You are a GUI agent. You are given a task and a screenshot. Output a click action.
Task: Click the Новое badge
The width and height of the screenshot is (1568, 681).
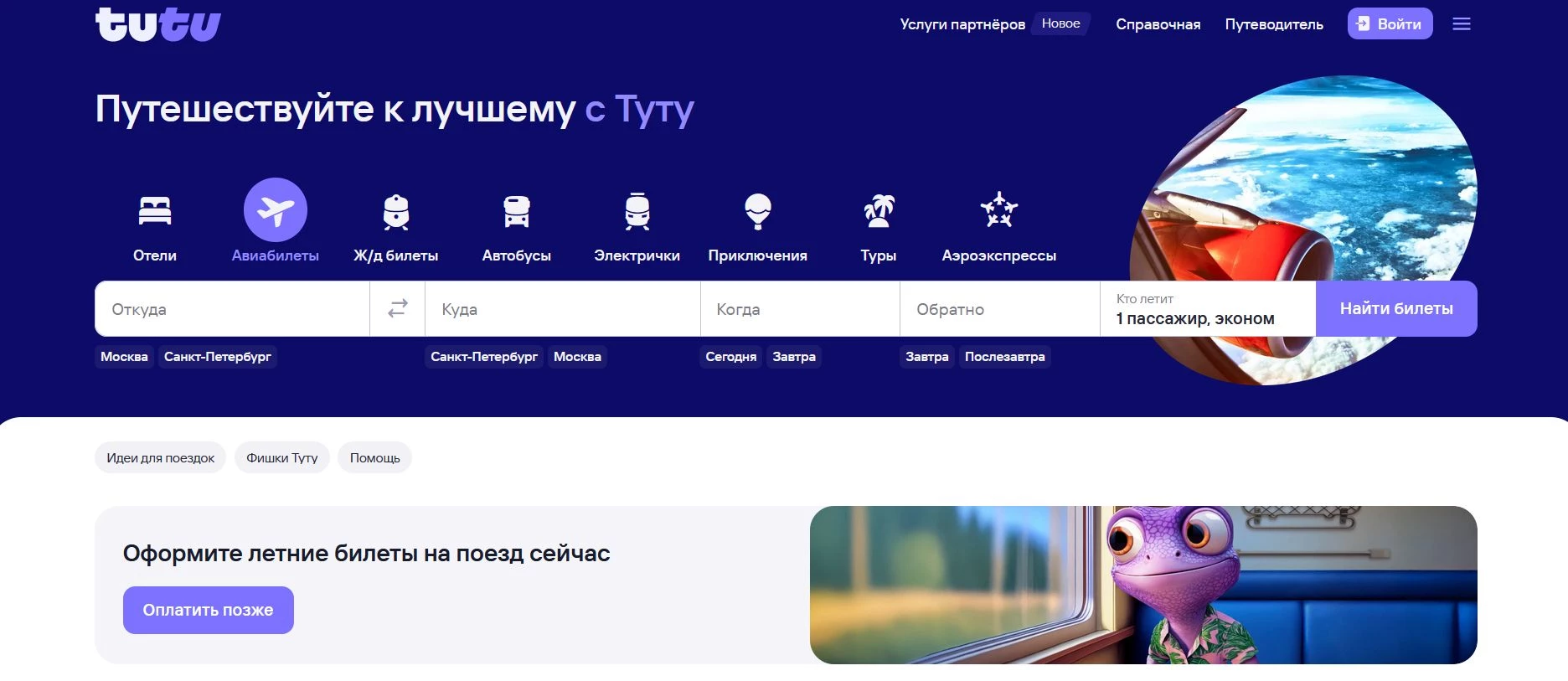point(1060,23)
